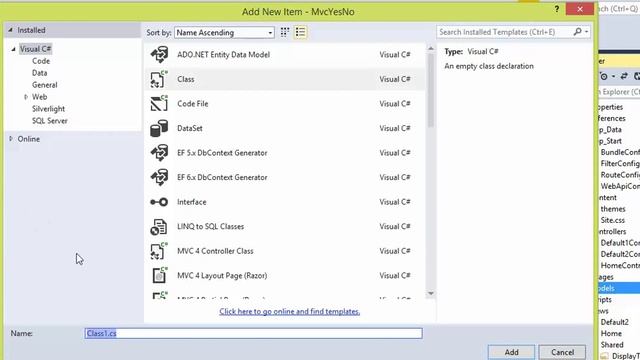Viewport: 640px width, 360px height.
Task: Select Shared folder in Solution Explorer
Action: click(x=612, y=345)
